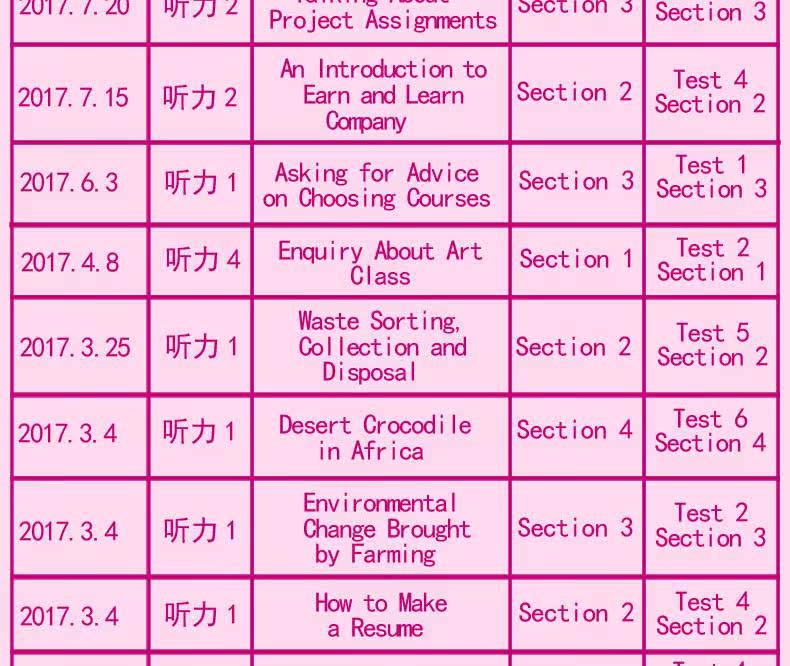Open 'Environmental Change Brought by Farming'

(x=385, y=528)
